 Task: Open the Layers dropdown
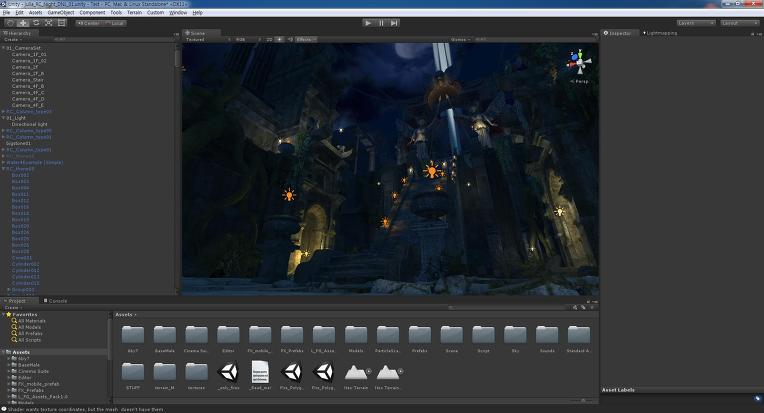point(696,23)
